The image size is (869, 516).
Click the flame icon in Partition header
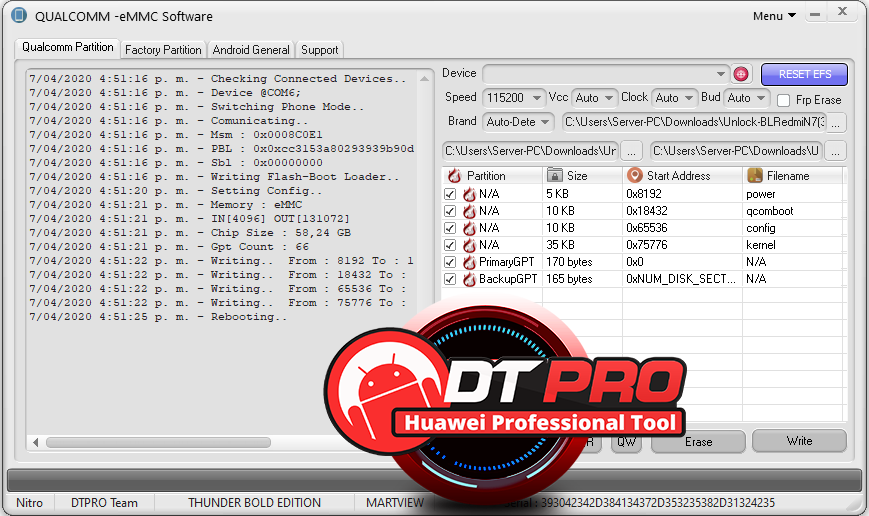tap(454, 176)
